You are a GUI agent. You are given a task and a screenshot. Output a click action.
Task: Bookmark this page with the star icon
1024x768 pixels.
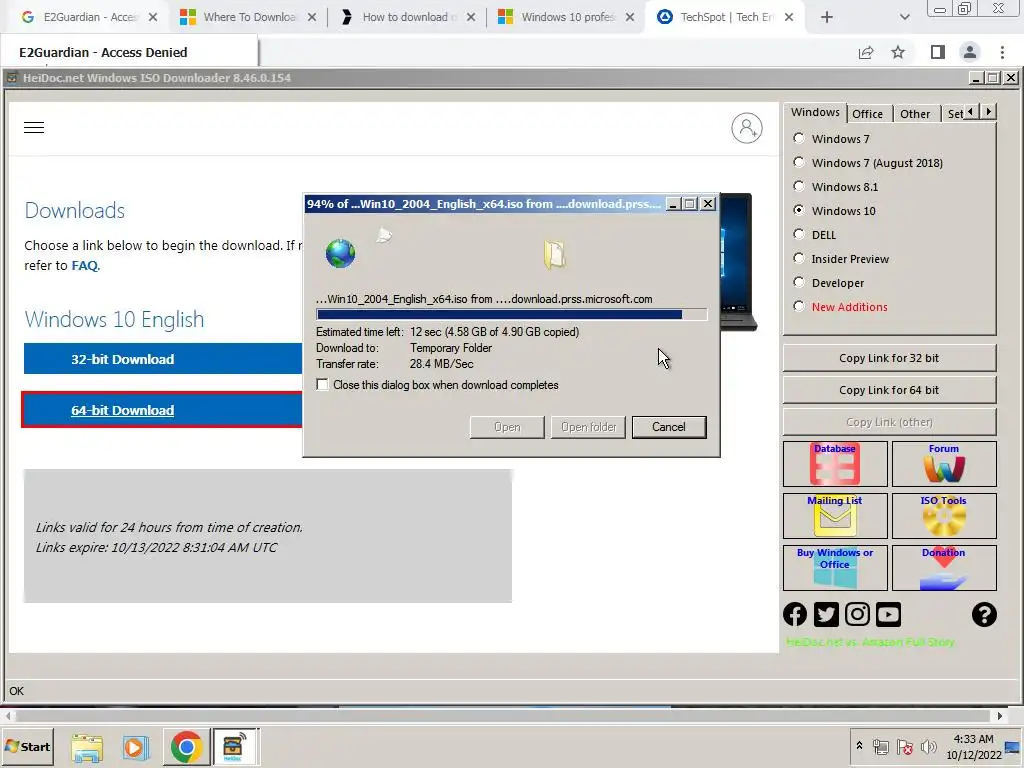[898, 52]
